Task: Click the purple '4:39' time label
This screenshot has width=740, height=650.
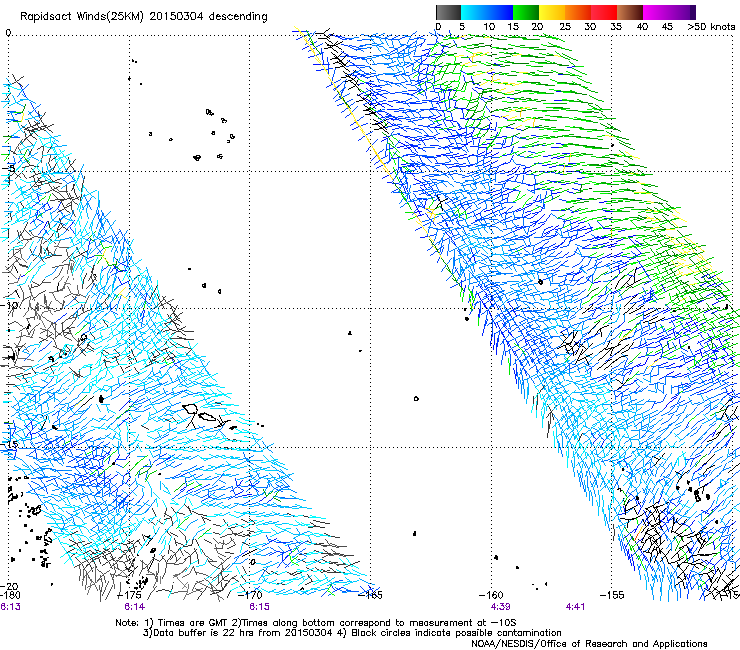Action: 500,607
